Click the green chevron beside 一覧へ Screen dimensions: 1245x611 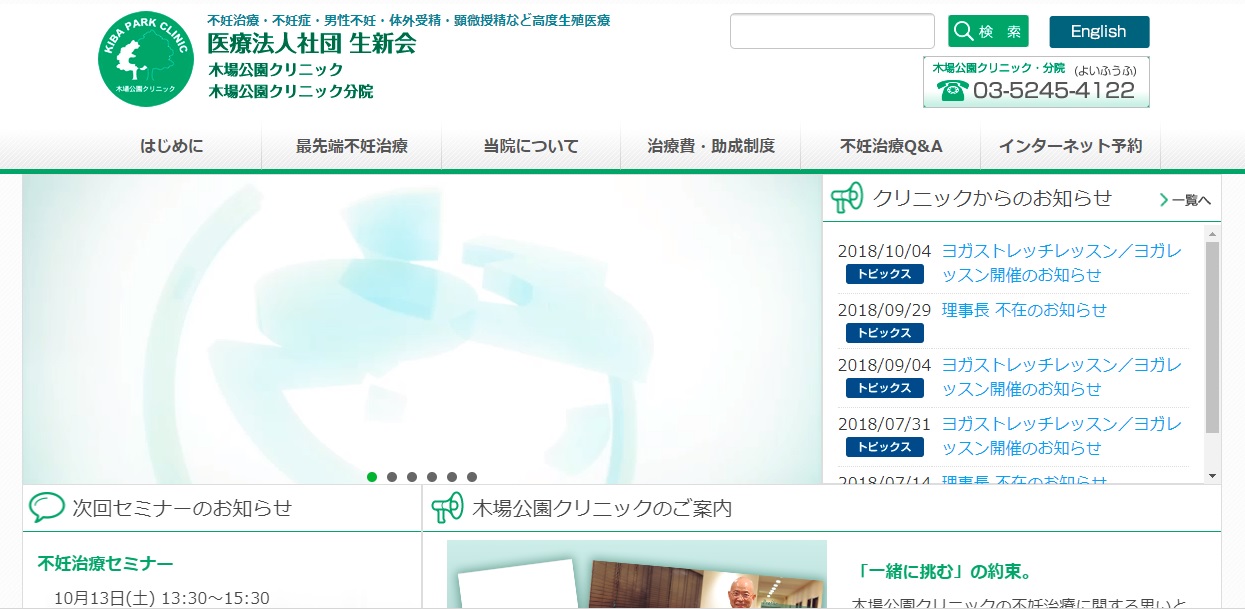(1164, 200)
